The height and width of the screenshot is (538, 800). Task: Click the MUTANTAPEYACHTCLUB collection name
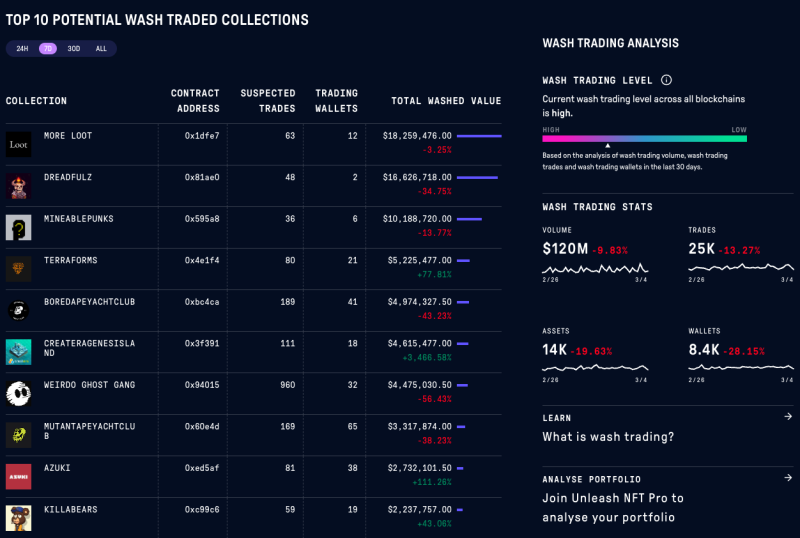point(89,431)
